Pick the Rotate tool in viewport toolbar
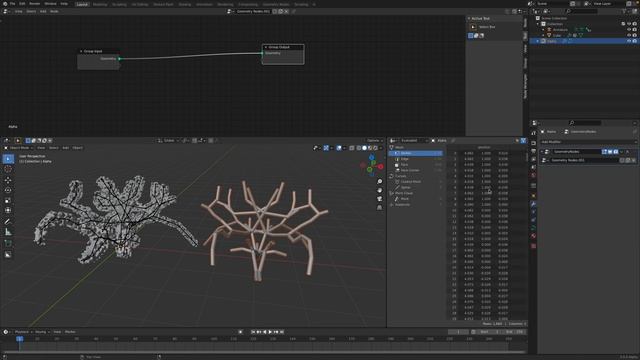The image size is (640, 360). [x=8, y=190]
